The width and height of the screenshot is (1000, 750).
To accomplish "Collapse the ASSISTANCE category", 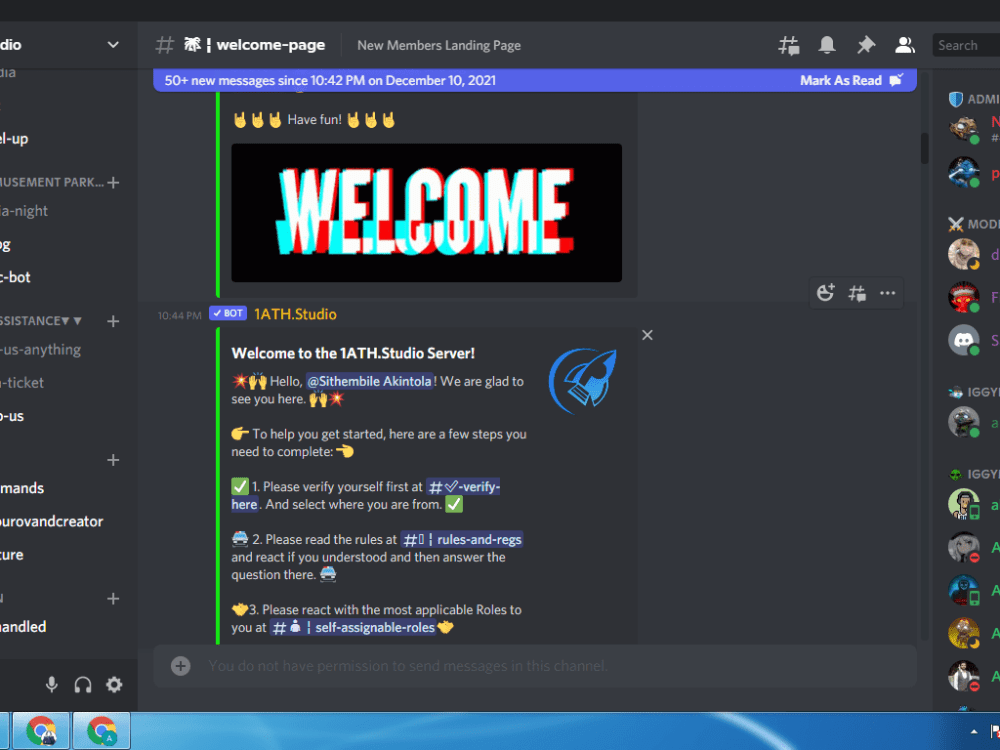I will pos(41,321).
